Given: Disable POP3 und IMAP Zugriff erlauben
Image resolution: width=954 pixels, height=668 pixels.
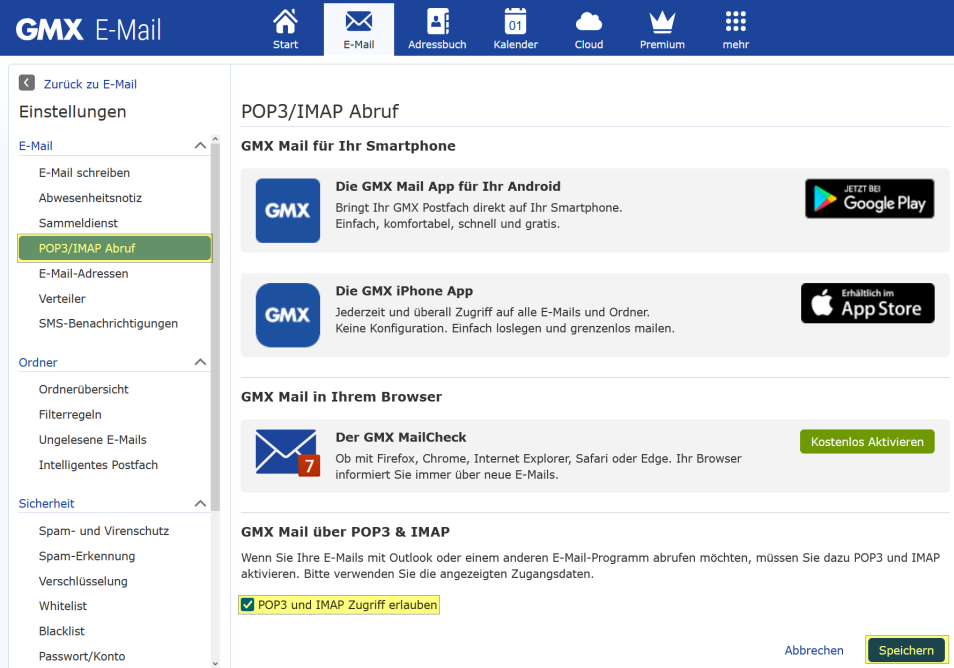Looking at the screenshot, I should [x=247, y=604].
